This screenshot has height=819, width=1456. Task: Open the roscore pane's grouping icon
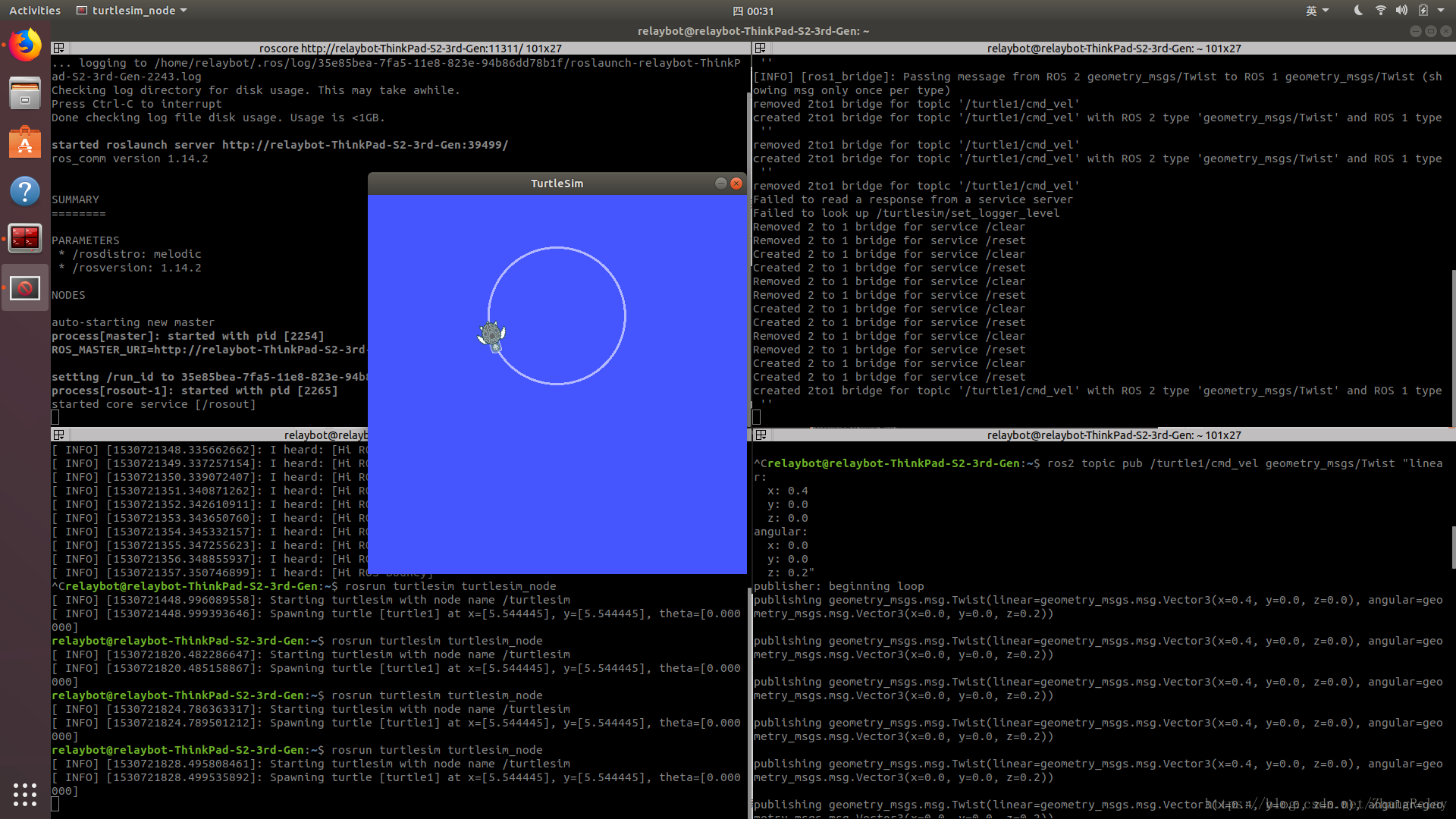[x=58, y=49]
